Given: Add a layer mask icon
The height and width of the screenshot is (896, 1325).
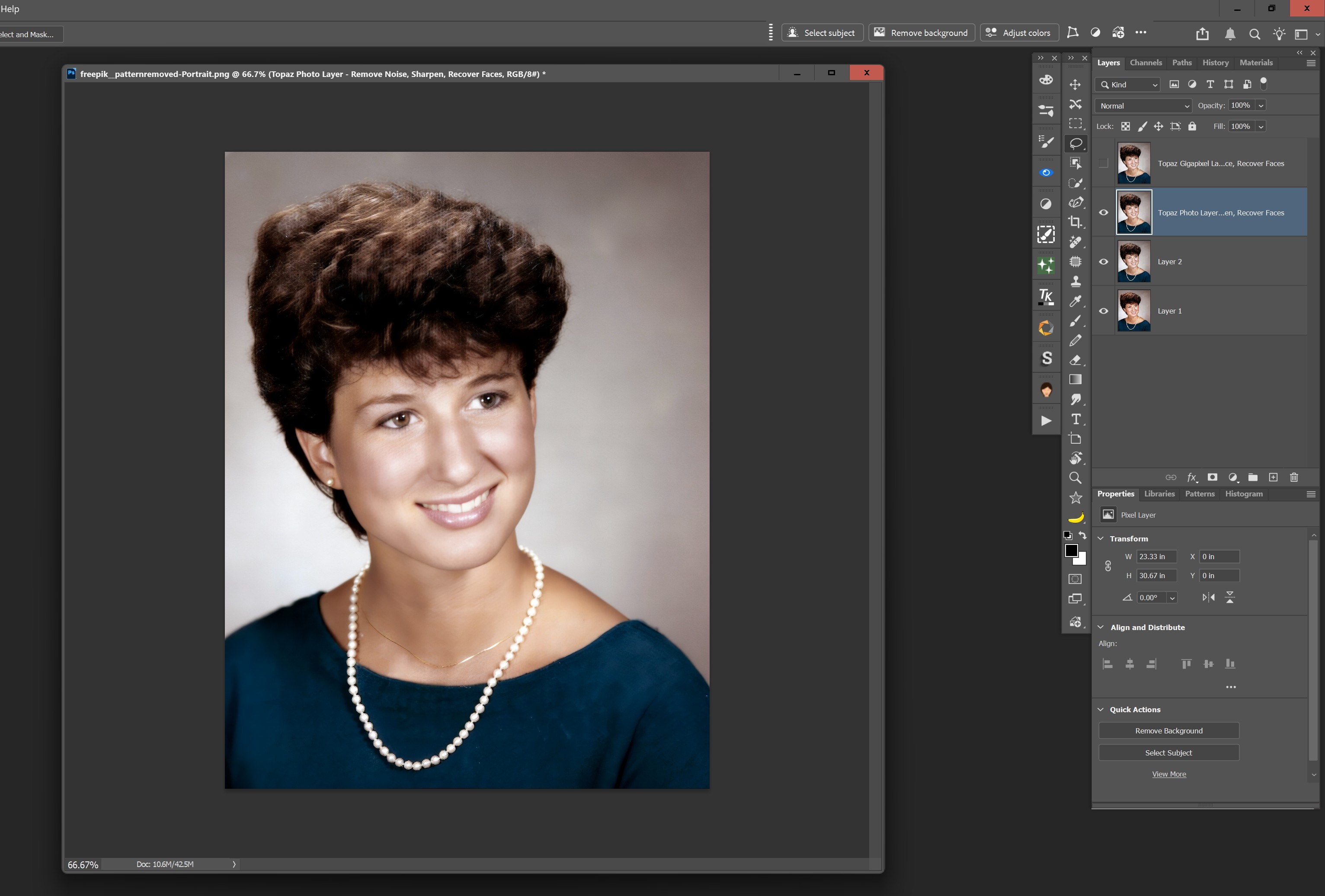Looking at the screenshot, I should pos(1212,477).
